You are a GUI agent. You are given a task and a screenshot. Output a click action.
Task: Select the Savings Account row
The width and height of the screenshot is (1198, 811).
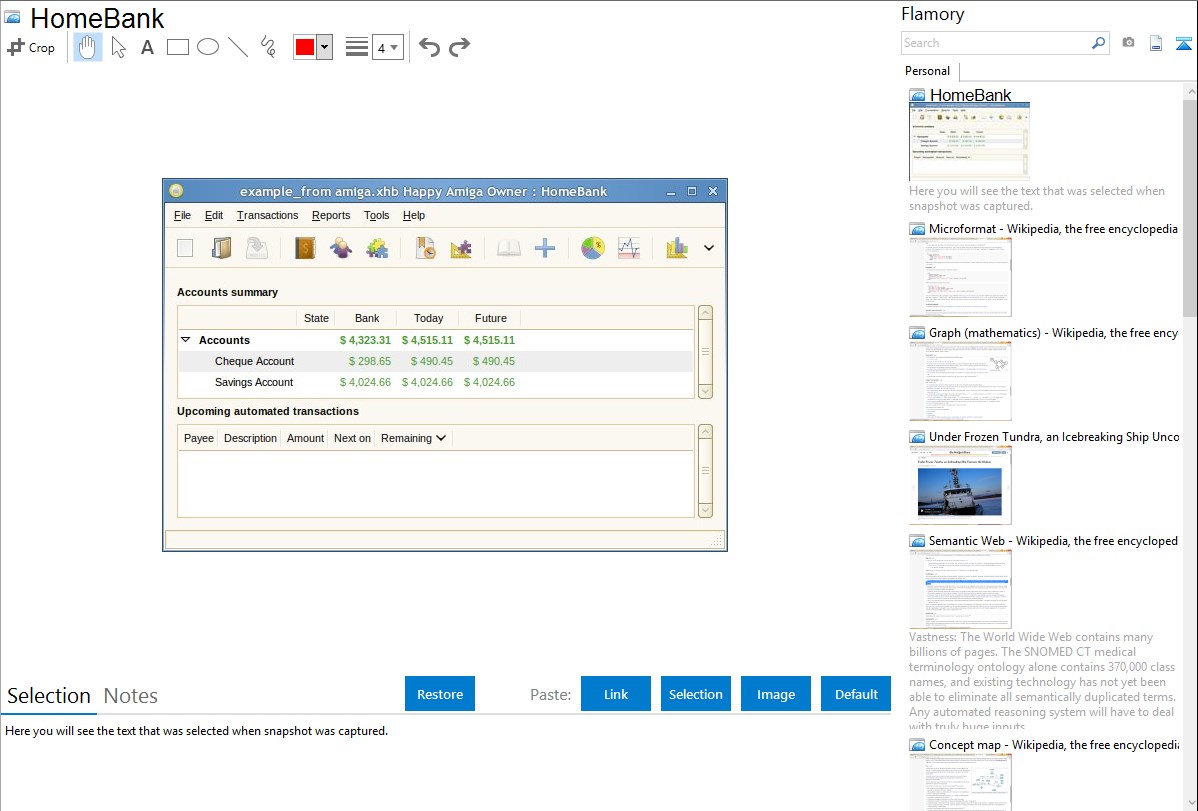click(x=435, y=382)
